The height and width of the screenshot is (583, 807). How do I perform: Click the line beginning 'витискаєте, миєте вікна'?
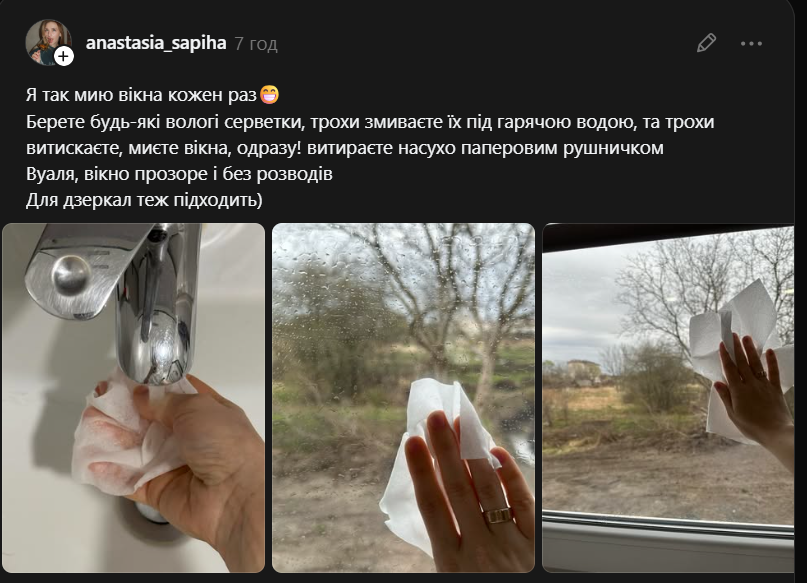345,148
